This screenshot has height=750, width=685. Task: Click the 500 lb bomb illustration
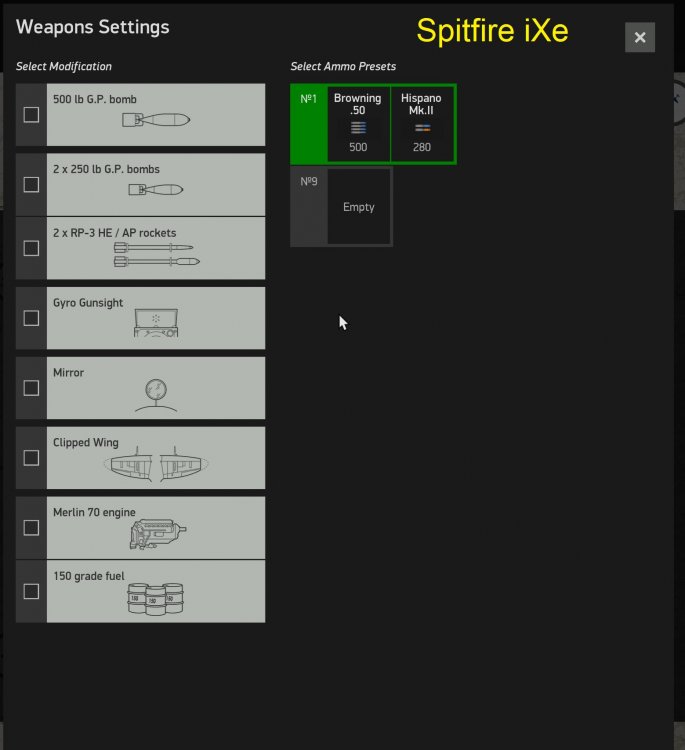coord(156,120)
